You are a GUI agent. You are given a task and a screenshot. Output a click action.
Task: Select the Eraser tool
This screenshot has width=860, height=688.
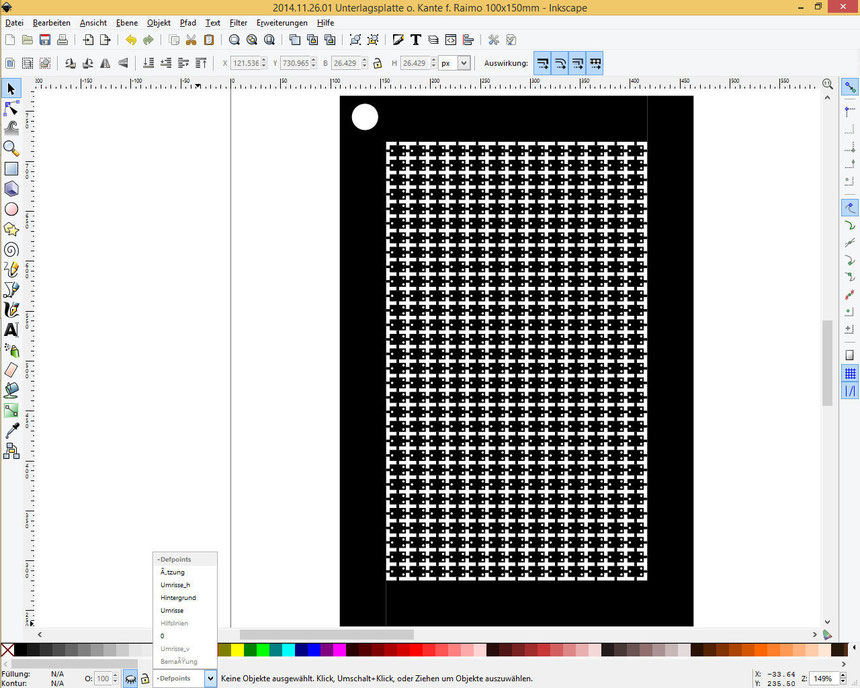coord(11,370)
